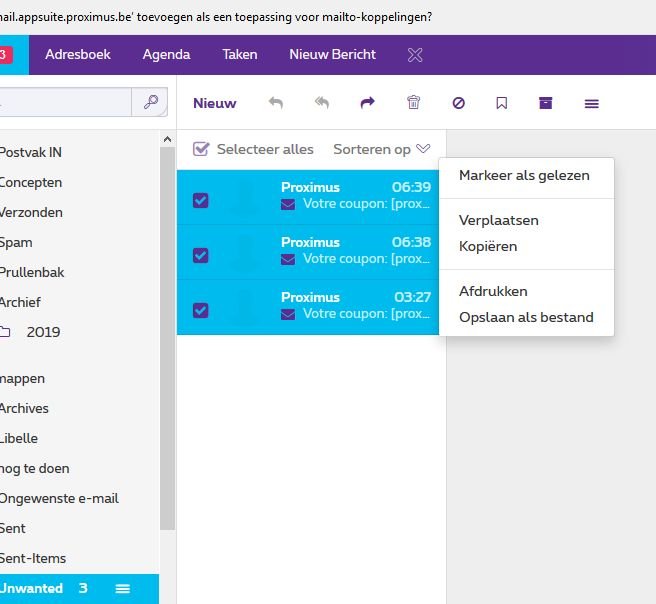Click the Nieuw compose button
Screen dimensions: 656x604
coord(215,103)
